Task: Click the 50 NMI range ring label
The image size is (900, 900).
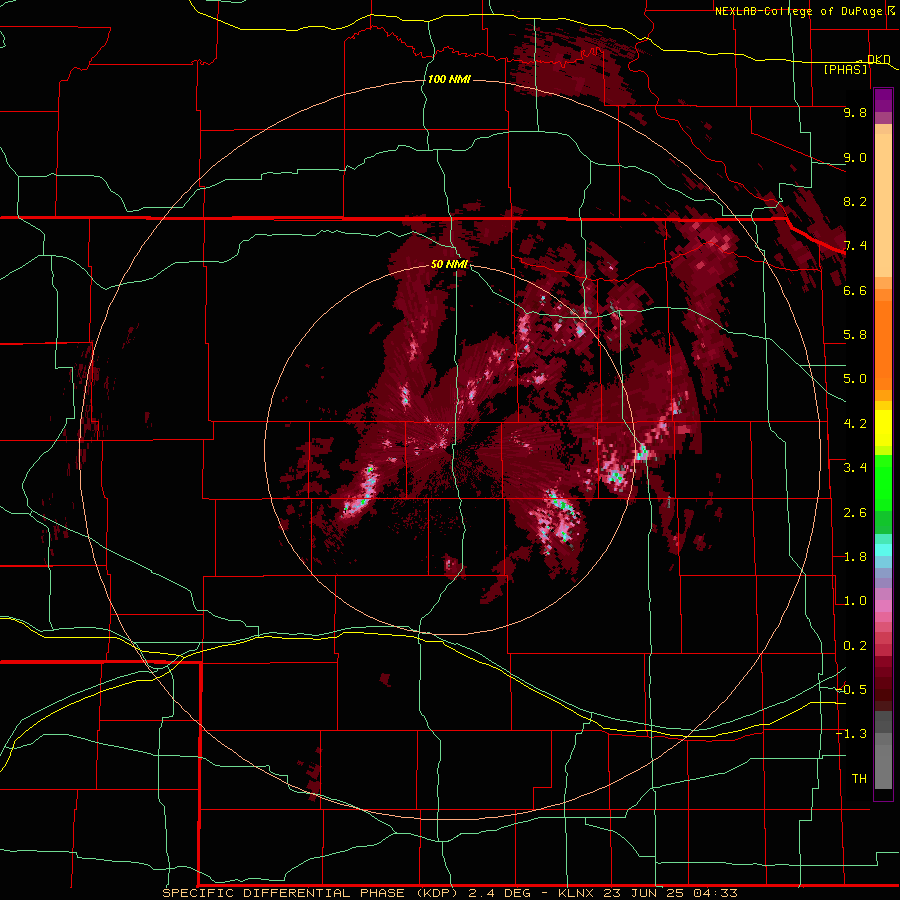Action: click(449, 264)
